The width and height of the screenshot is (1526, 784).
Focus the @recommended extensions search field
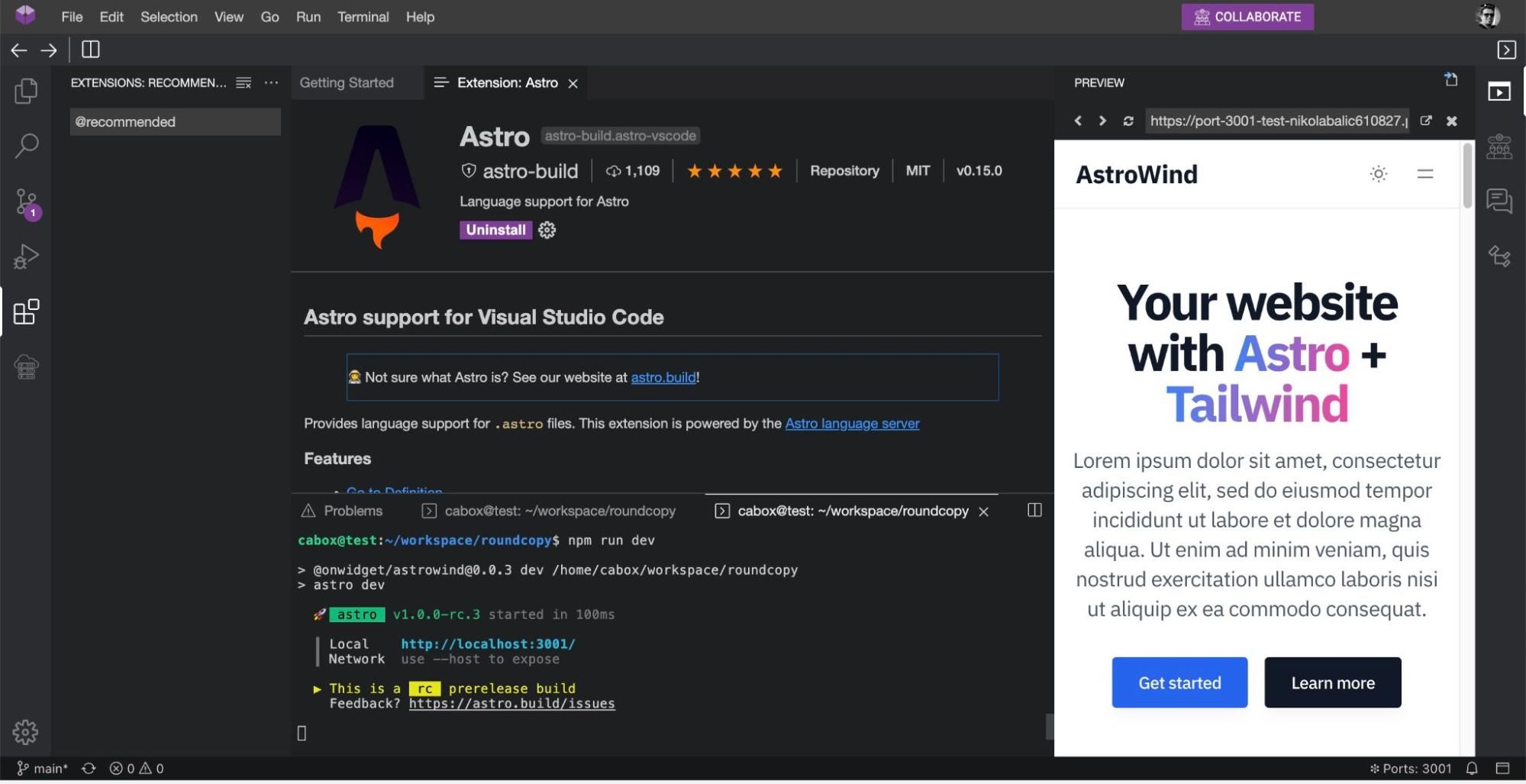pyautogui.click(x=175, y=122)
